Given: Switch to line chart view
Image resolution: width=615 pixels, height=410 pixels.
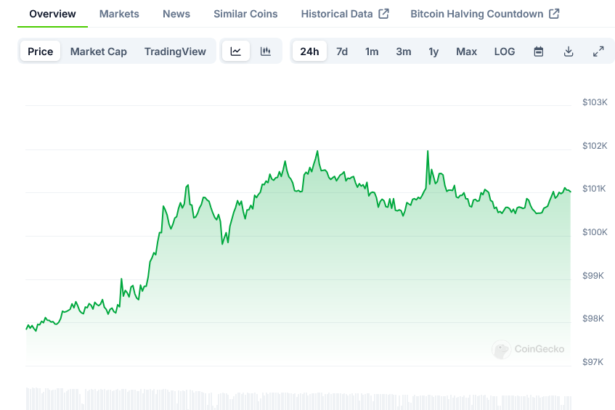Looking at the screenshot, I should coord(235,52).
